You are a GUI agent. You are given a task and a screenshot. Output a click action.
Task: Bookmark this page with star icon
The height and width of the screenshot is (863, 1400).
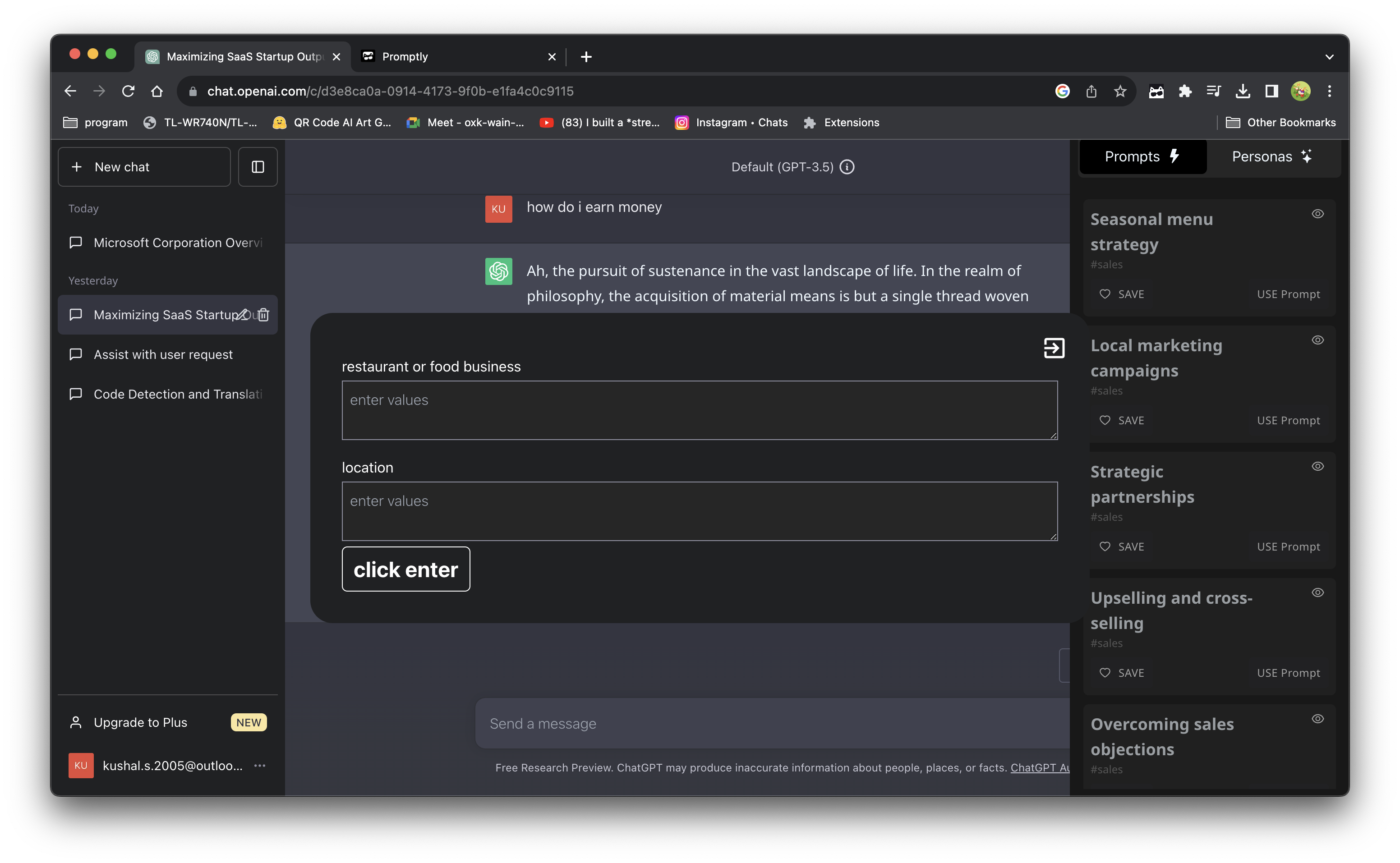[1119, 92]
